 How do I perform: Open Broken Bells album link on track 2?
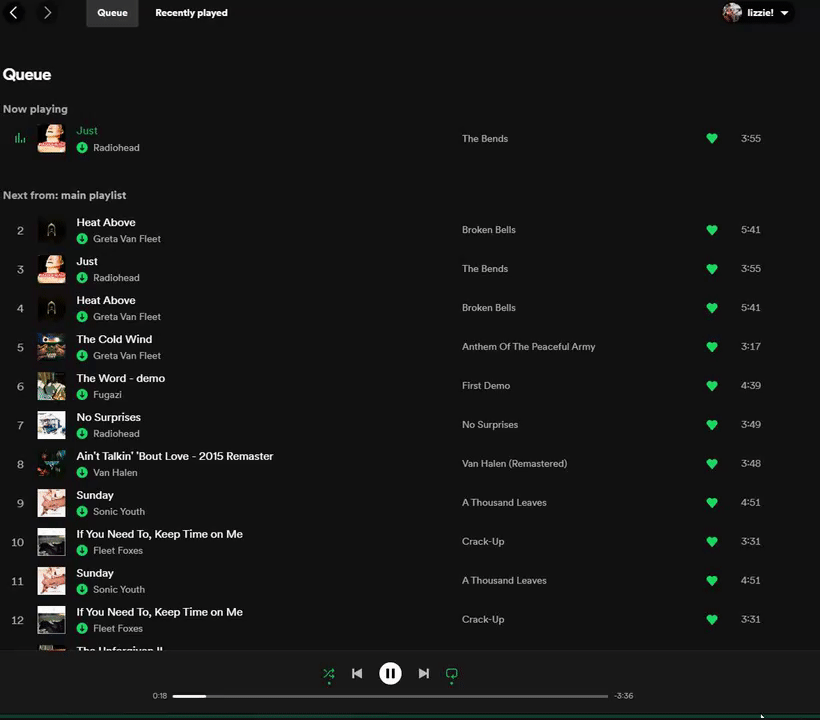coord(488,230)
